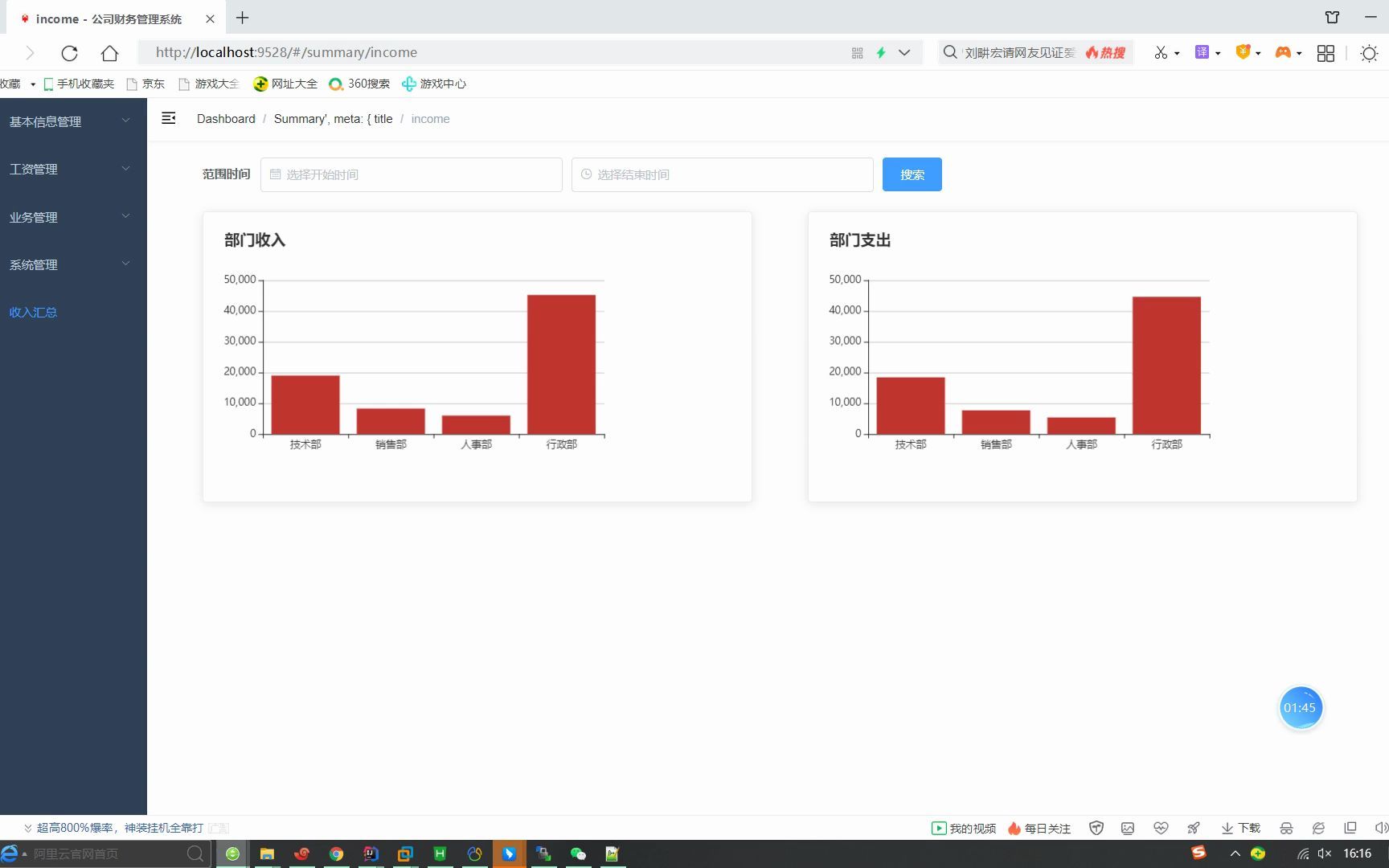Click the 行政部 bar in 部门收入 chart

(x=561, y=365)
